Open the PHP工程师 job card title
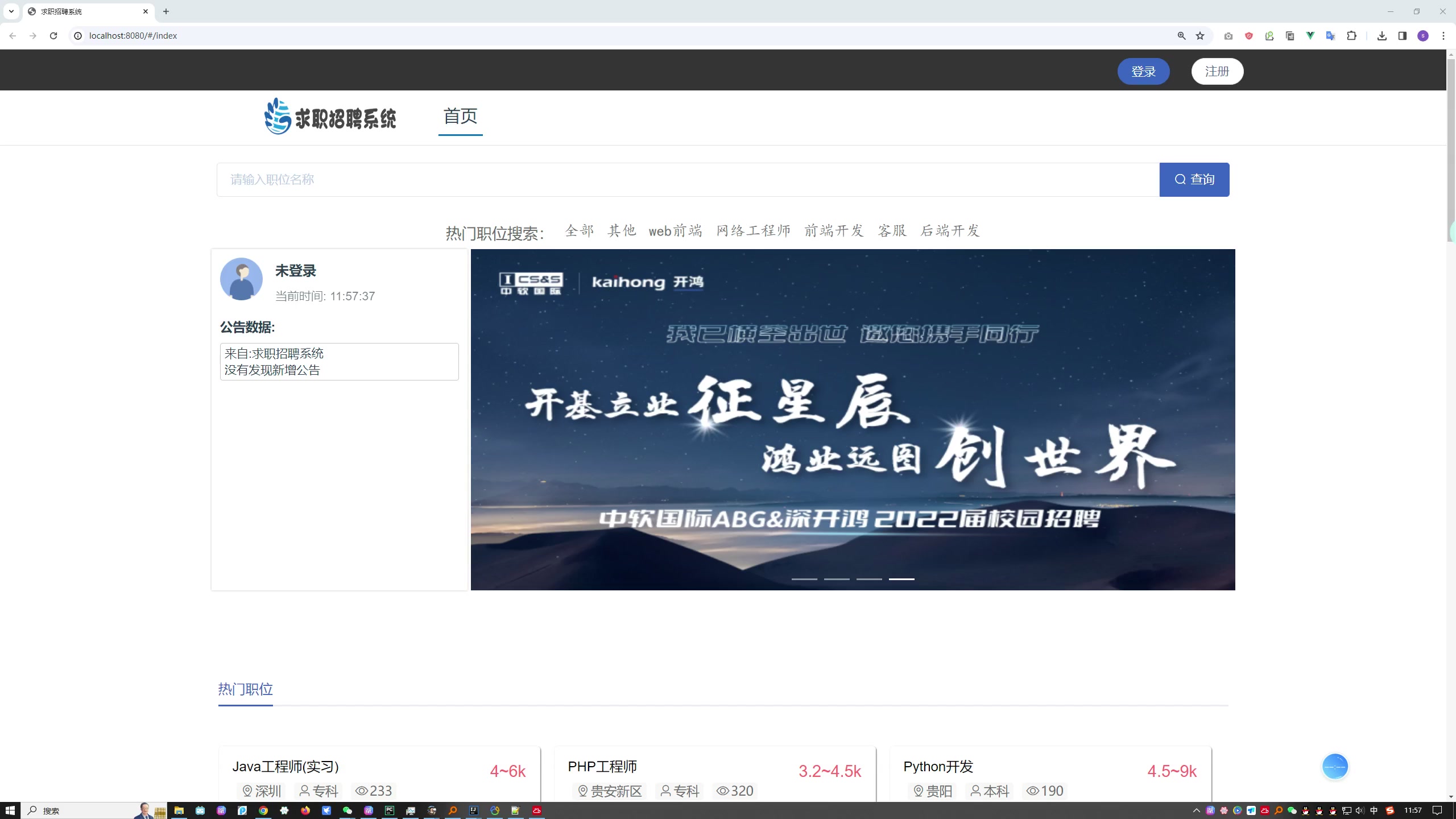 (602, 767)
